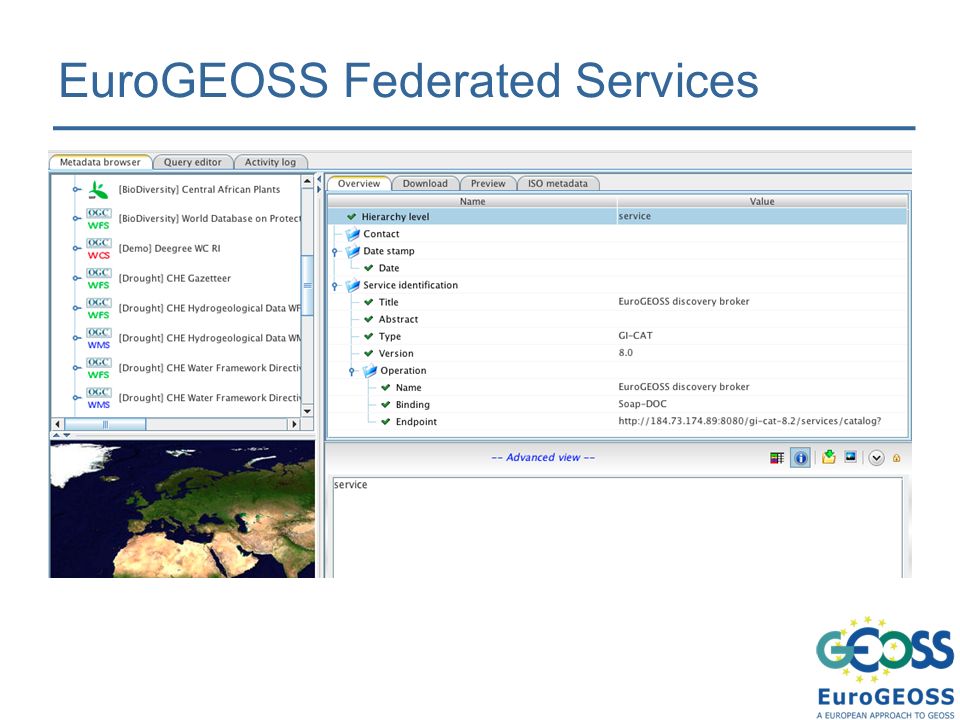Collapse the Service identification node
The width and height of the screenshot is (960, 720).
pos(335,286)
